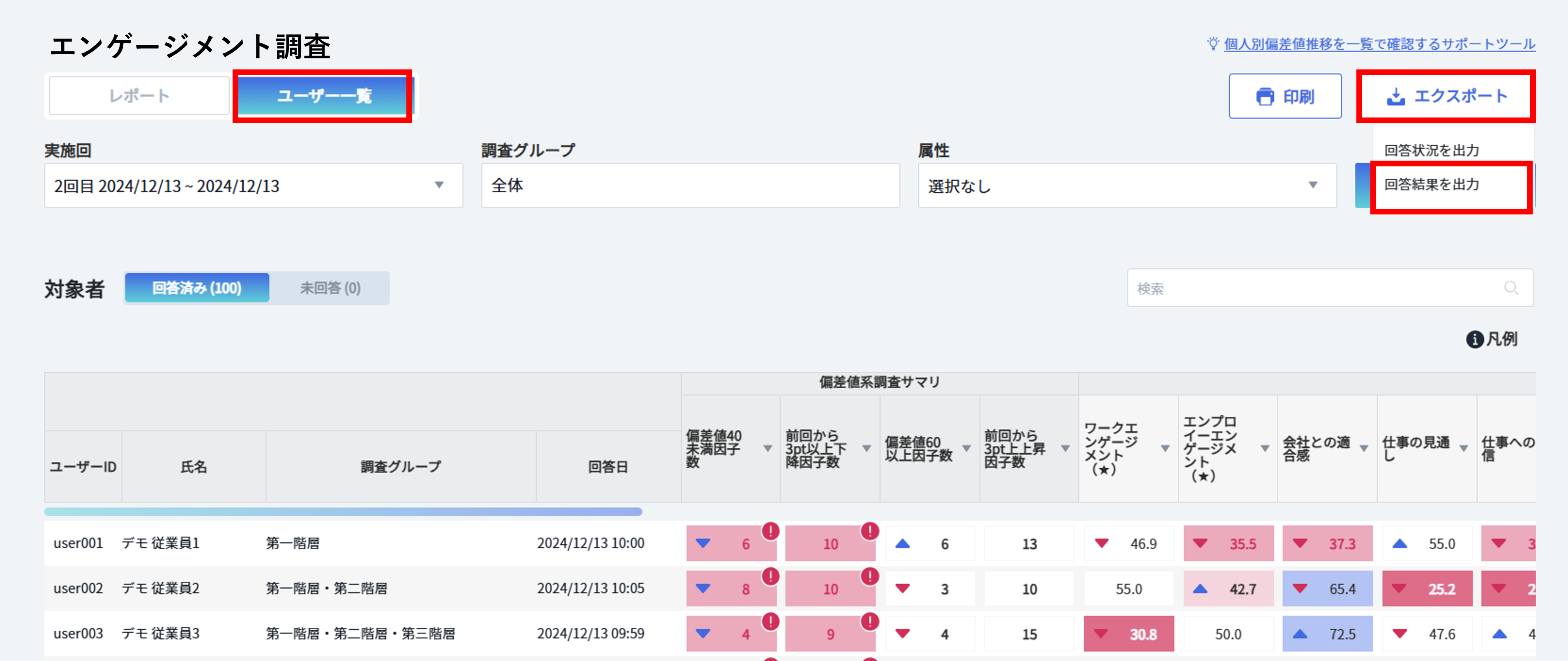Click alert badge on user001 3pt以上下降因子数 cell
Image resolution: width=1568 pixels, height=661 pixels.
(870, 531)
